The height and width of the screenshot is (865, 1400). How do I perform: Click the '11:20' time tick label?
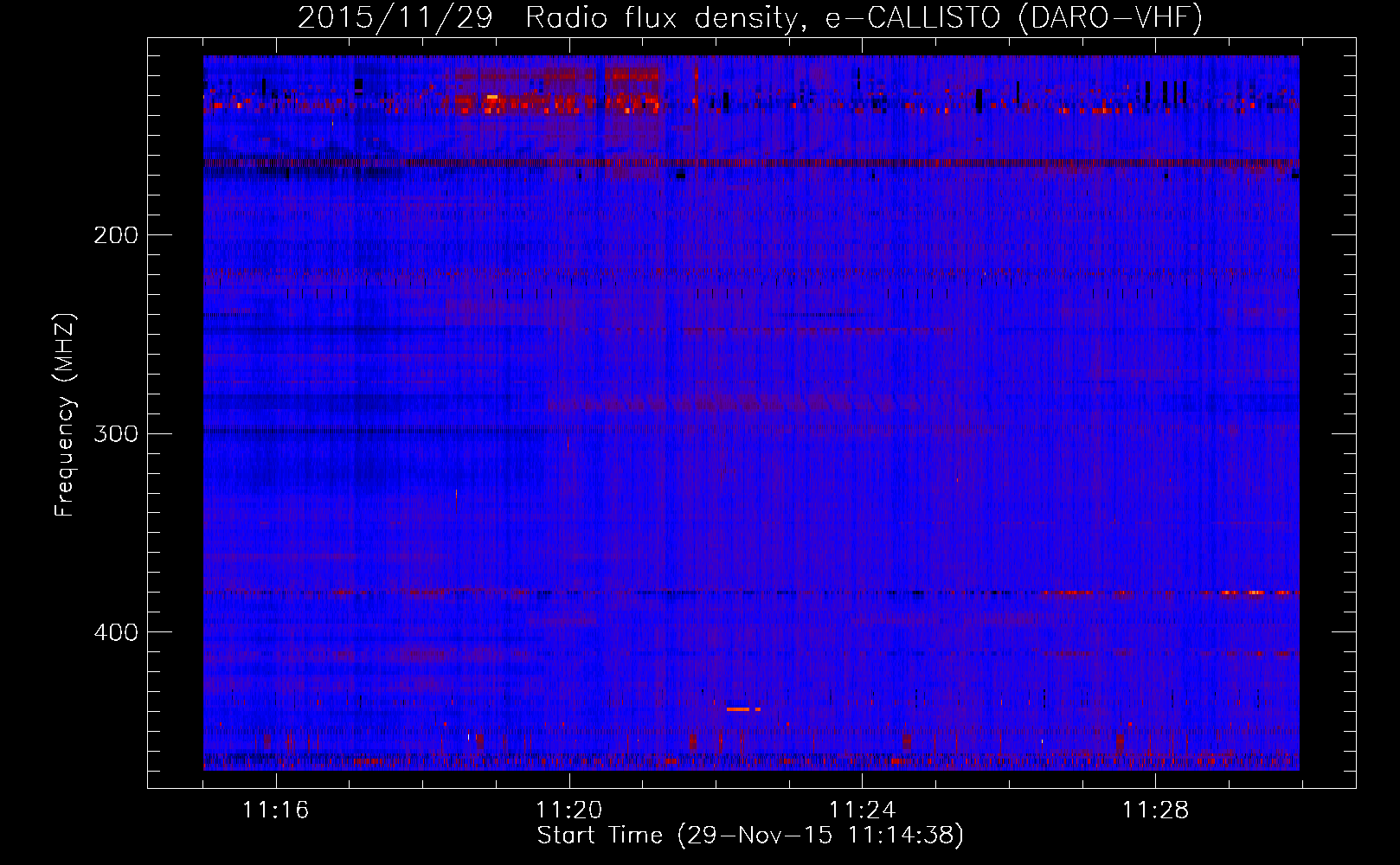tap(569, 811)
